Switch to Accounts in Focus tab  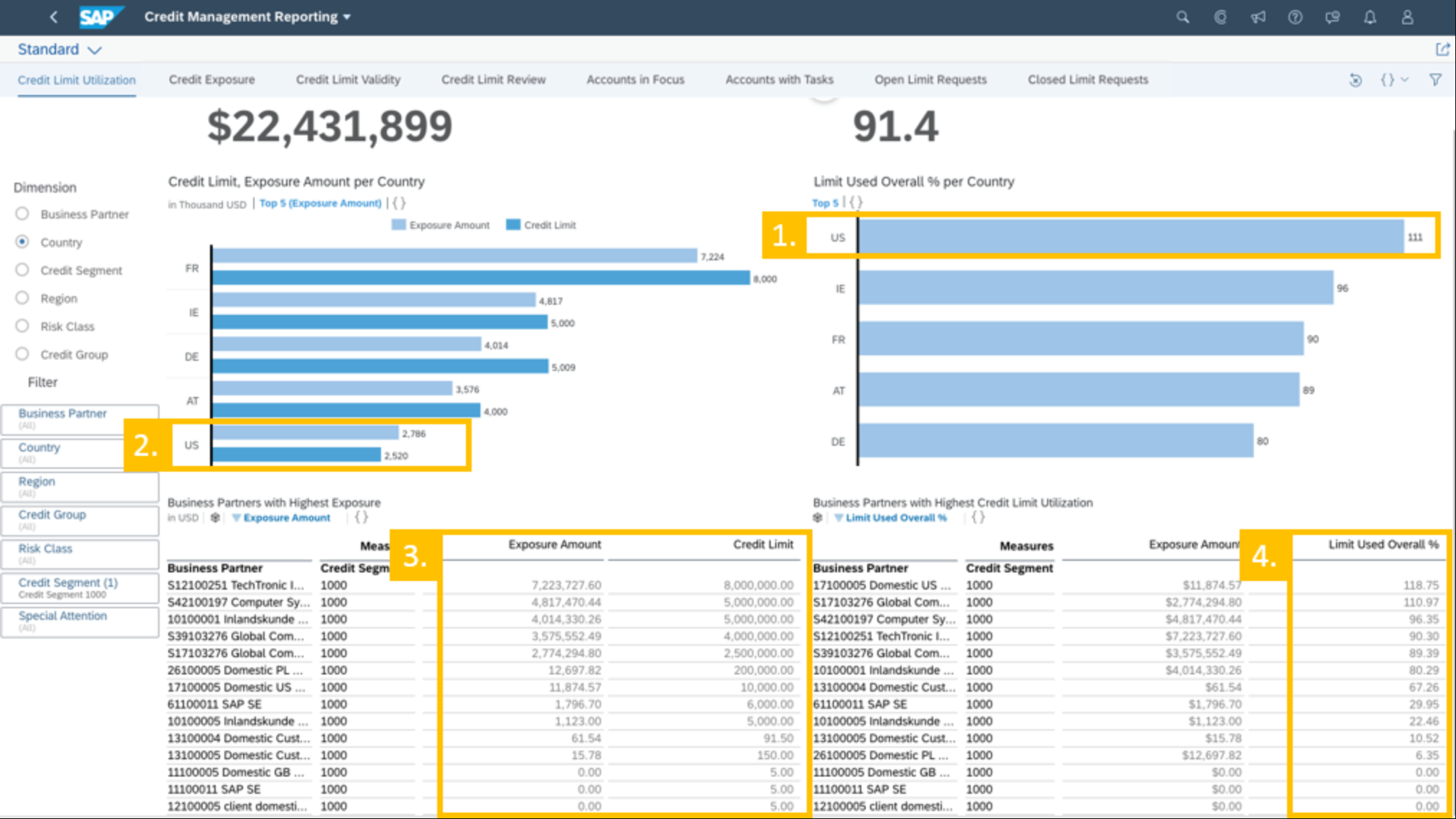coord(633,79)
